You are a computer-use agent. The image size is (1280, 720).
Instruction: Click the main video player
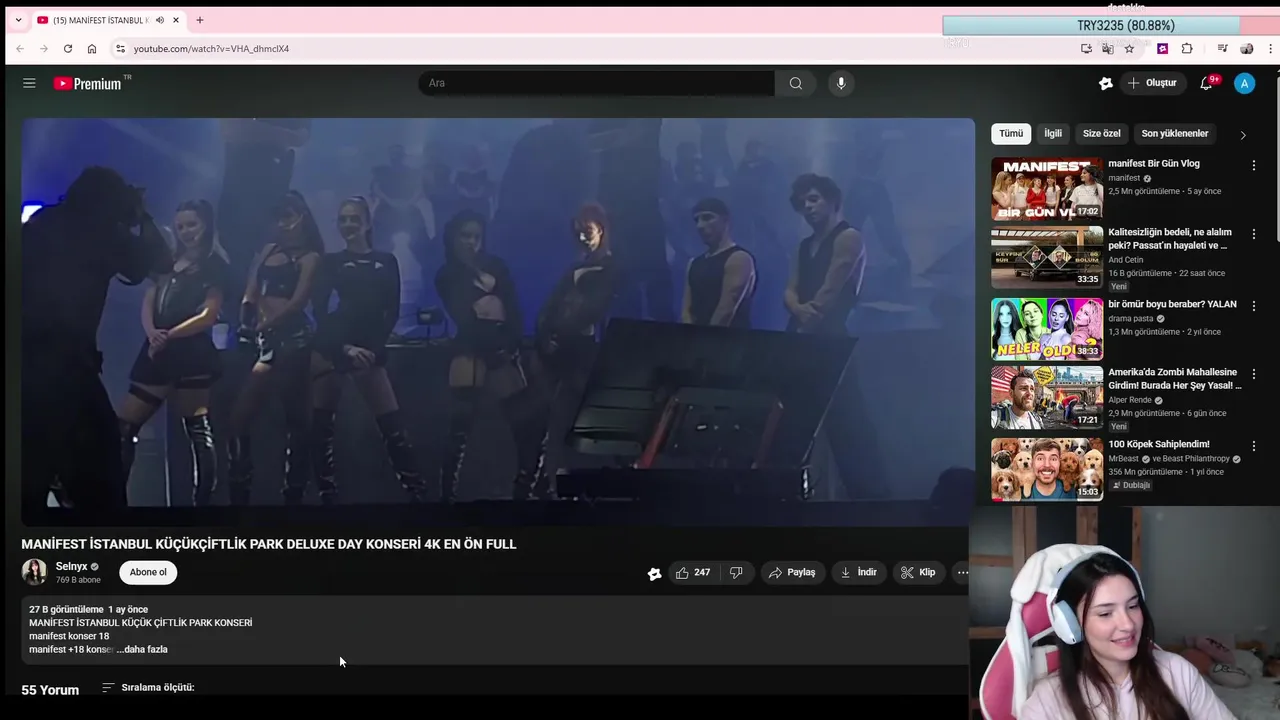pos(498,322)
